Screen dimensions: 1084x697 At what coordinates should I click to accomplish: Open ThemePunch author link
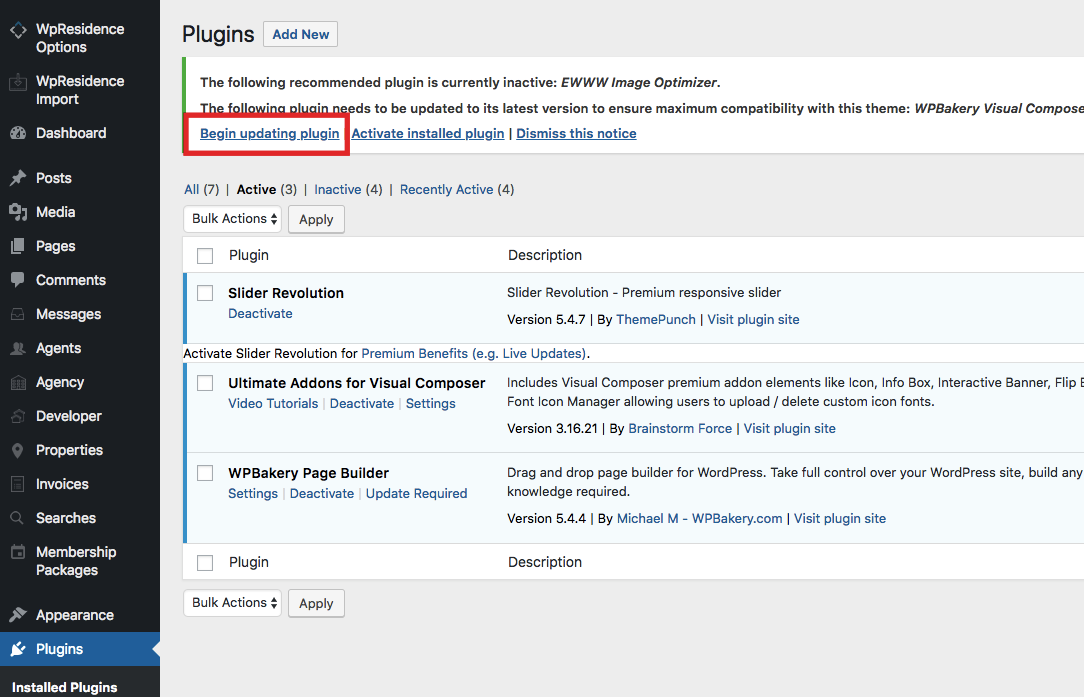(x=656, y=319)
